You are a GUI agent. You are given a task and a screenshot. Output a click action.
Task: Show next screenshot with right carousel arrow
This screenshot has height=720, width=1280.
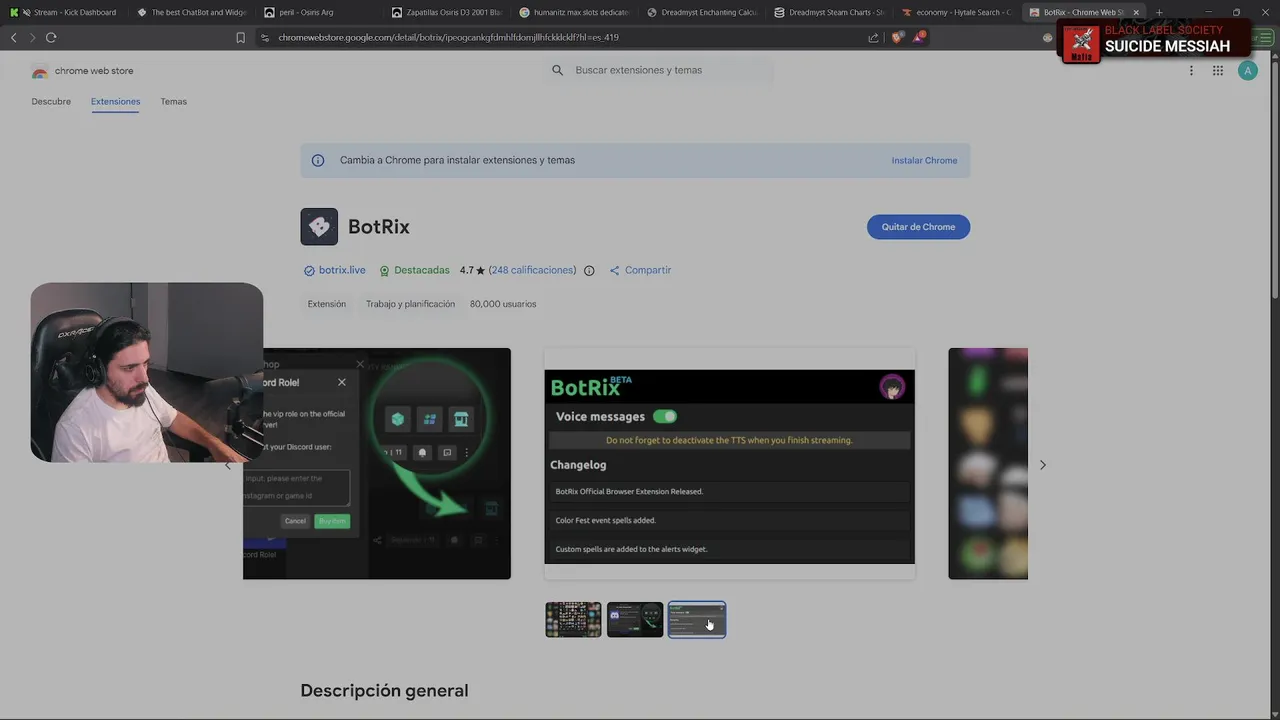click(1043, 465)
